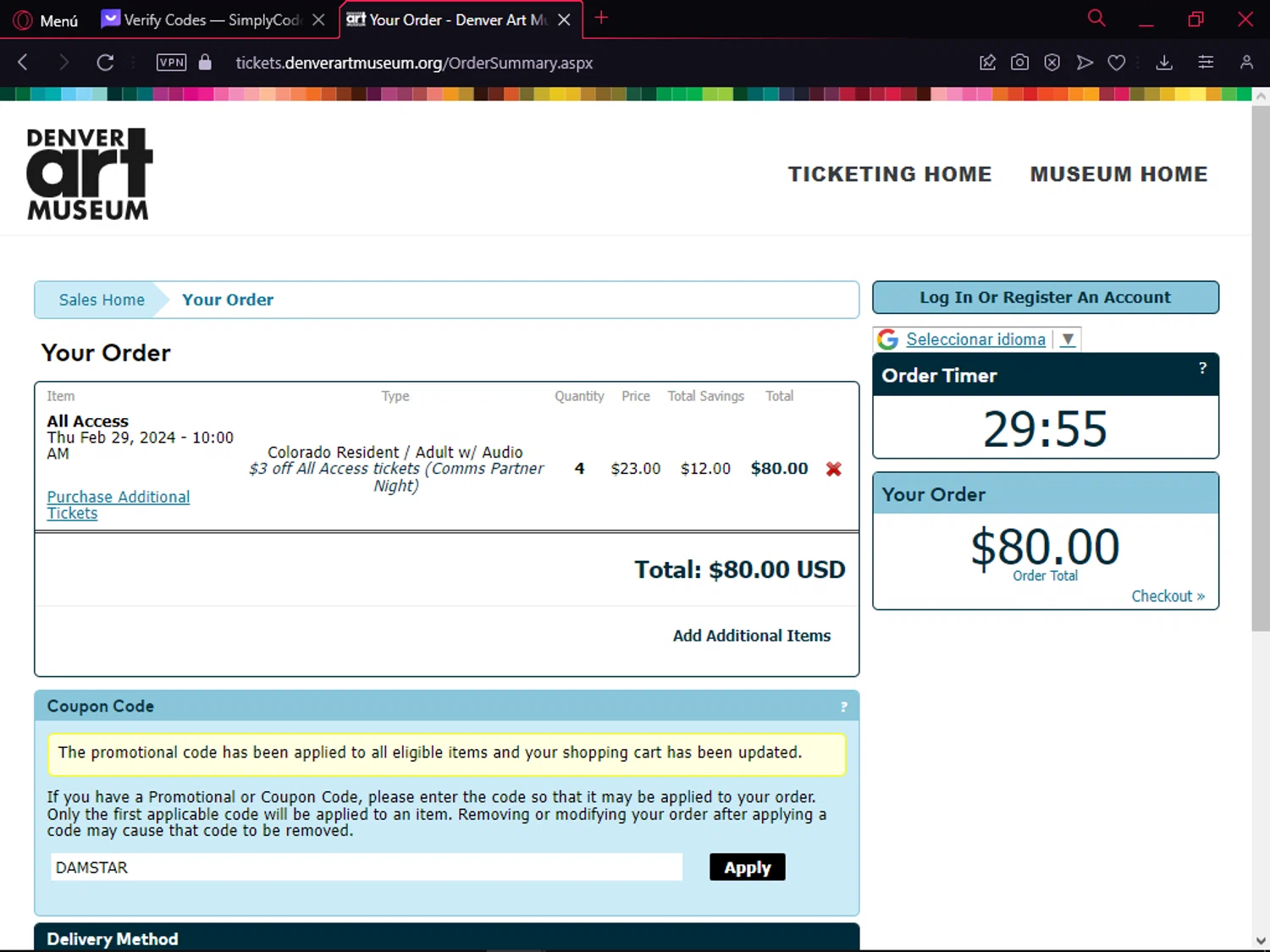
Task: Take a snapshot with camera icon
Action: tap(1019, 62)
